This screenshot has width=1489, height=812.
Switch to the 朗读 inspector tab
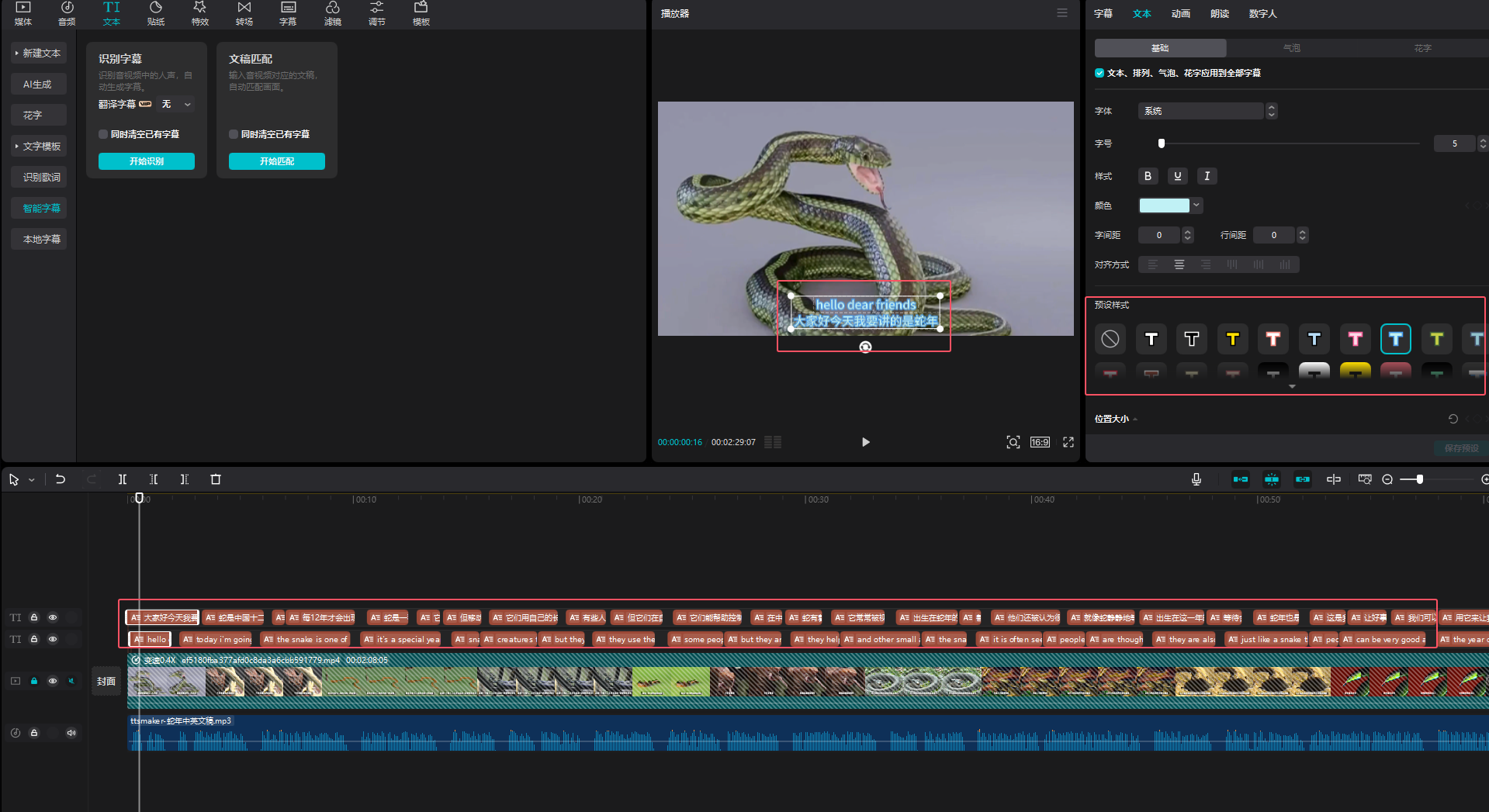click(1220, 13)
